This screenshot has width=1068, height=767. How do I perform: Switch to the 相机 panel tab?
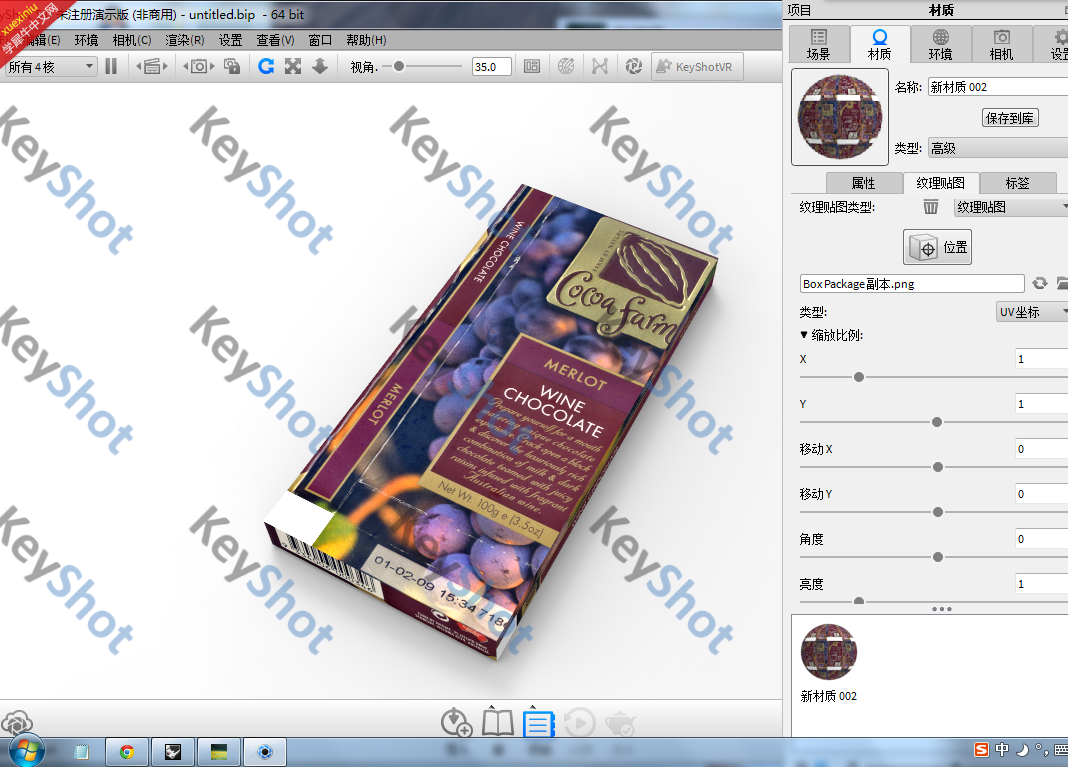point(1001,45)
